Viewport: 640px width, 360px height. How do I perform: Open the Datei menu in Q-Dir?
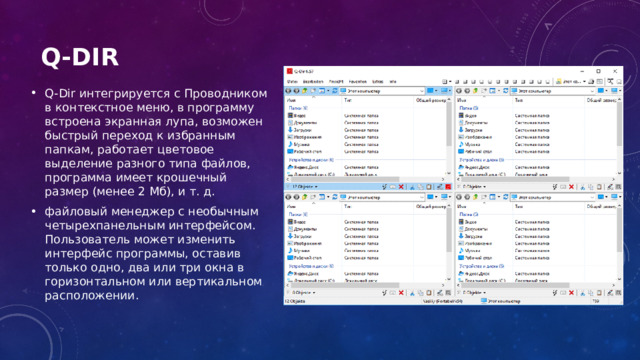pyautogui.click(x=292, y=82)
